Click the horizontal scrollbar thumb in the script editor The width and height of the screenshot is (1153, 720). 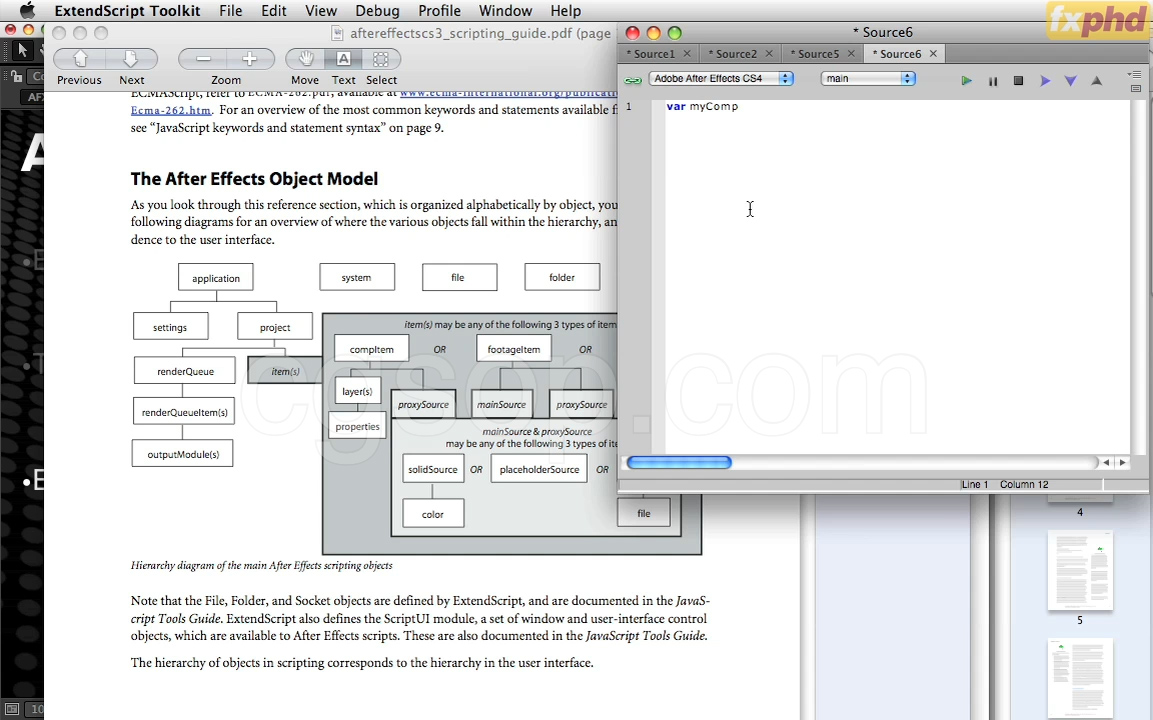click(679, 462)
